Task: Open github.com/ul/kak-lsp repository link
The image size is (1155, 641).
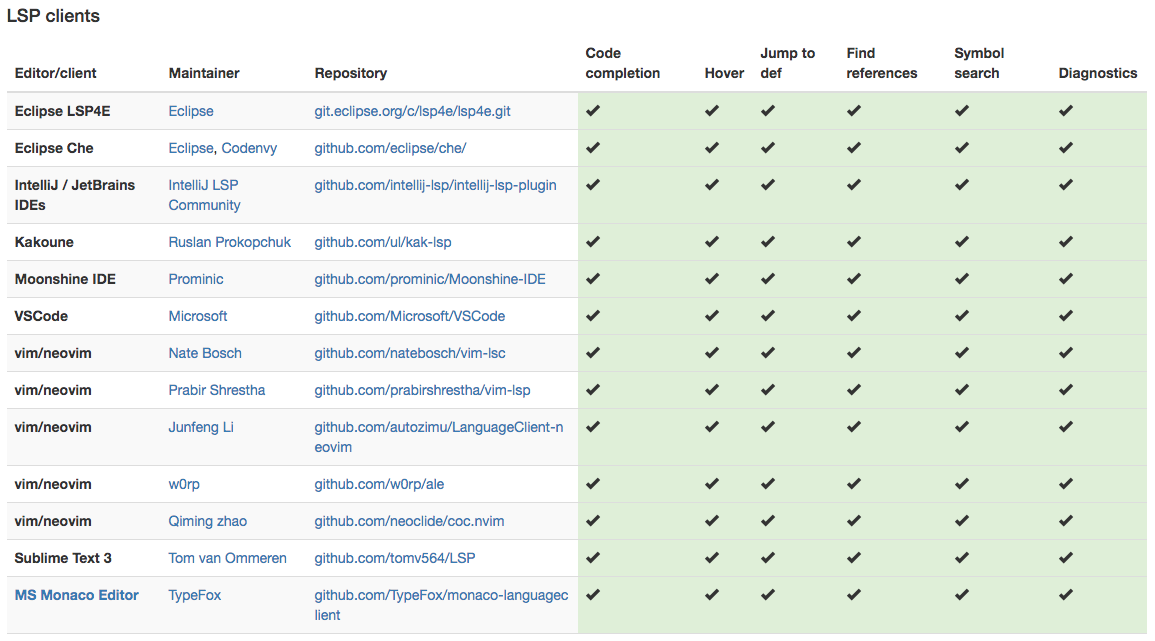Action: (383, 242)
